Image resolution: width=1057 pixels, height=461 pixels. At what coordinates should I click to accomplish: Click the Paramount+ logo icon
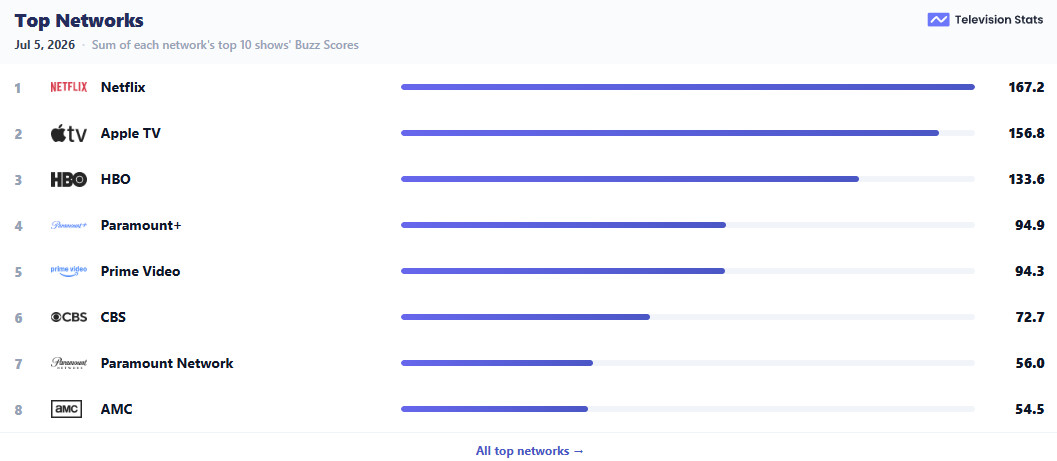pos(69,225)
